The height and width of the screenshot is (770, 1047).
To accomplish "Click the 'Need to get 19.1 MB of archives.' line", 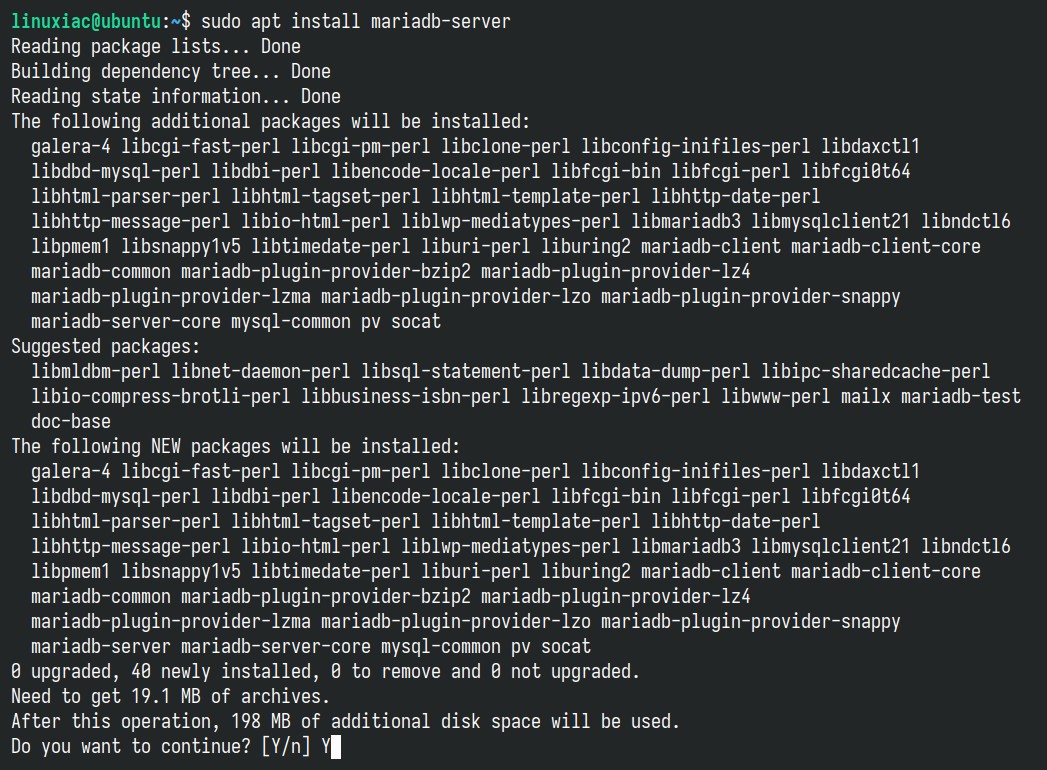I will click(x=171, y=697).
